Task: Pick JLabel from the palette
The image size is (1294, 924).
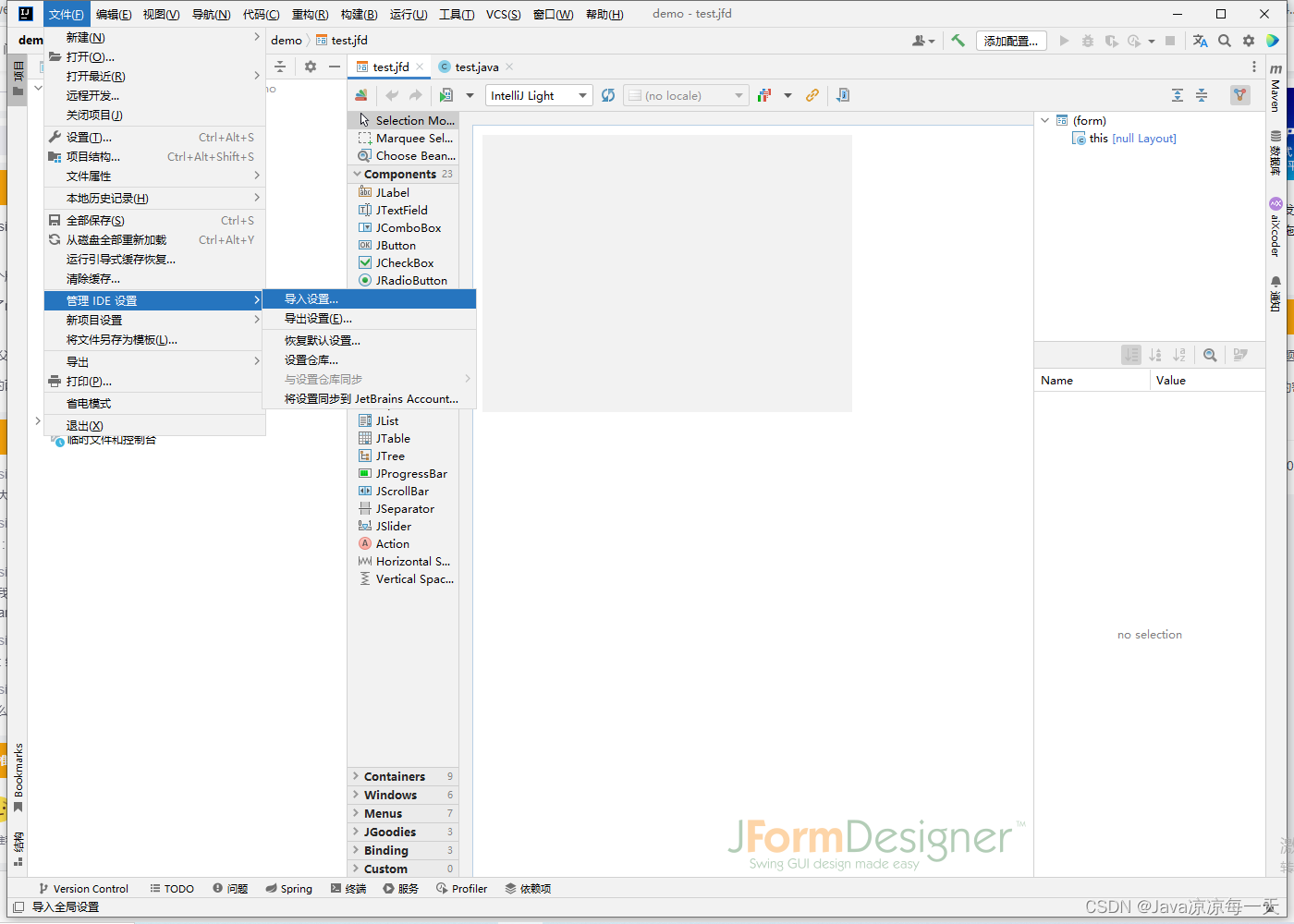Action: (x=404, y=192)
